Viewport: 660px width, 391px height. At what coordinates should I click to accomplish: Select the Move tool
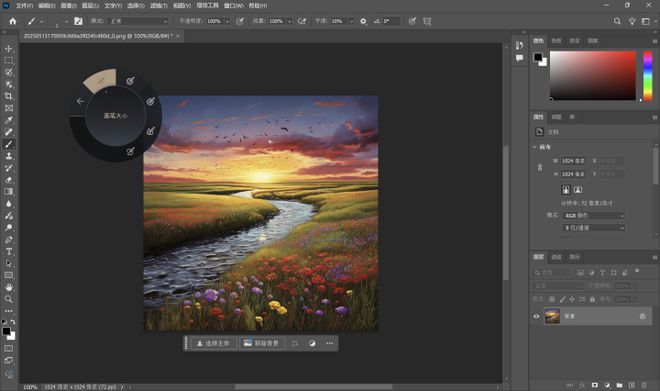coord(8,49)
